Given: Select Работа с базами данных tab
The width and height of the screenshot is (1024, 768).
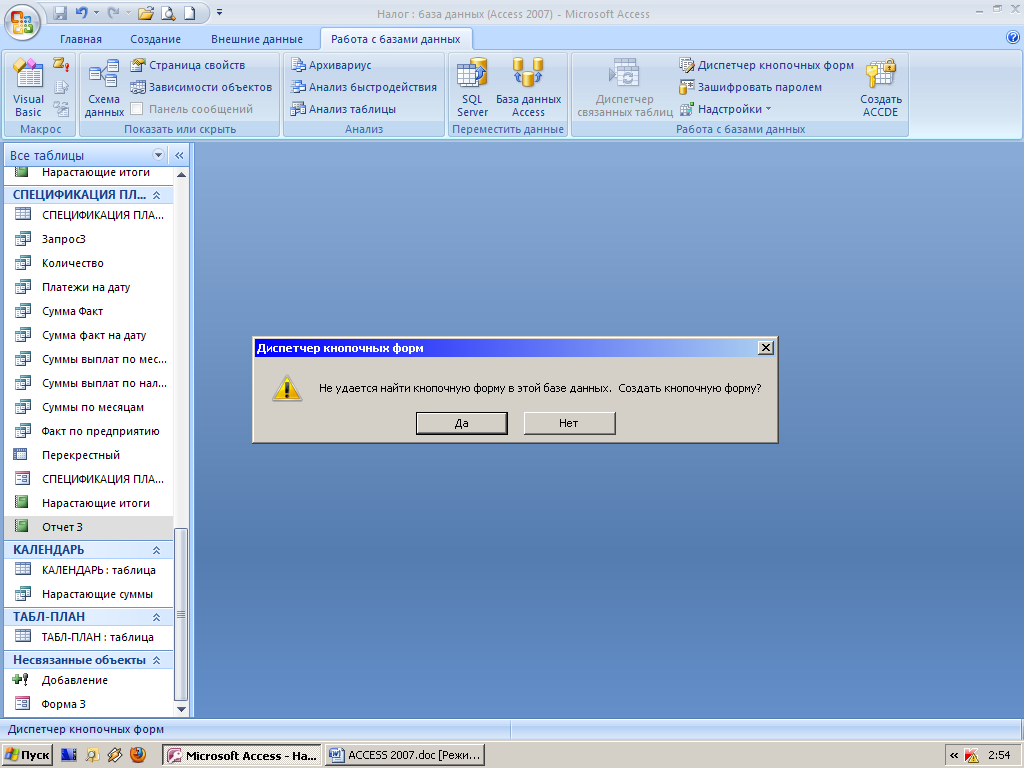Looking at the screenshot, I should (396, 39).
